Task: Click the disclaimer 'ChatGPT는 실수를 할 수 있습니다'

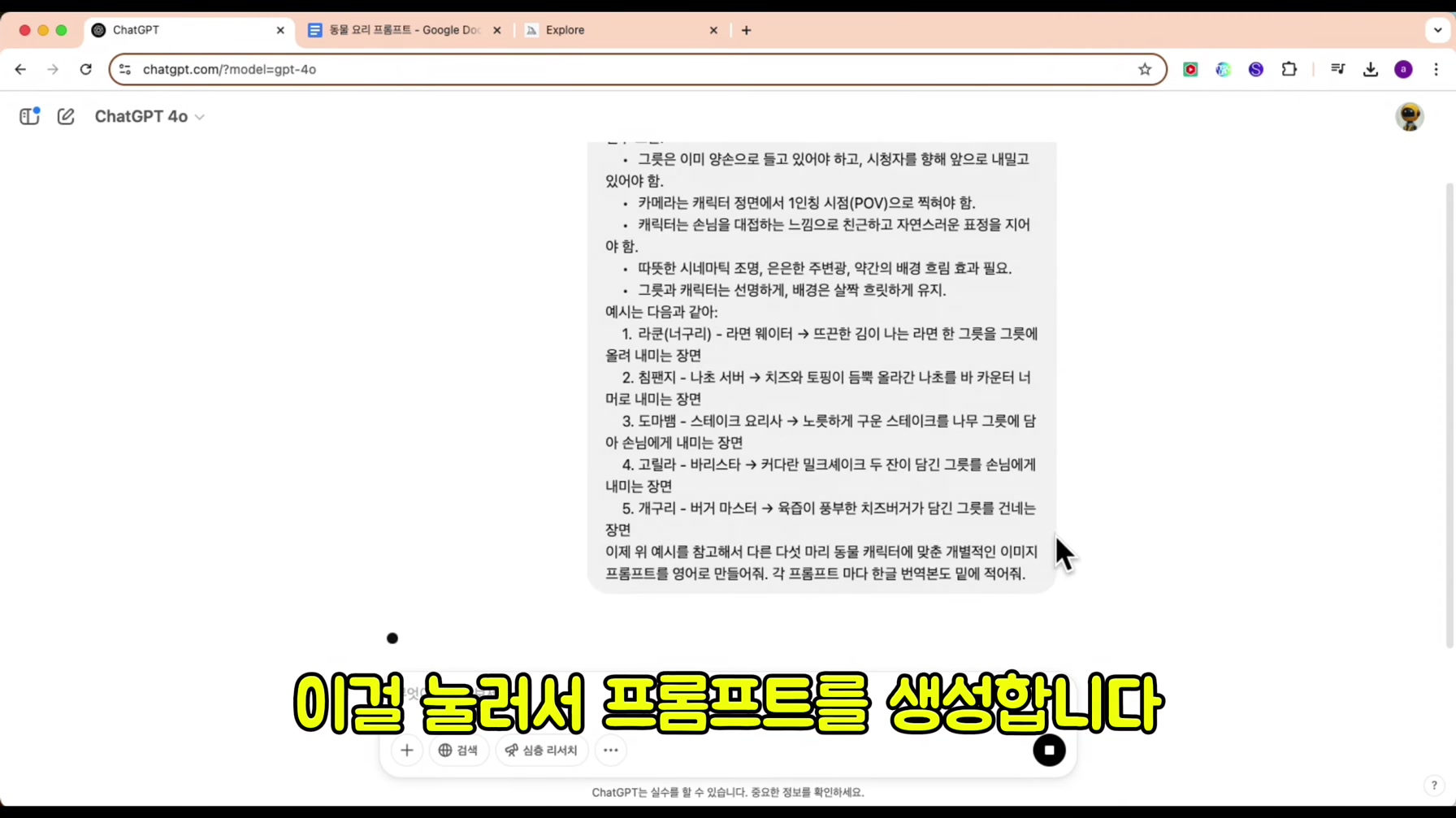Action: (x=728, y=792)
